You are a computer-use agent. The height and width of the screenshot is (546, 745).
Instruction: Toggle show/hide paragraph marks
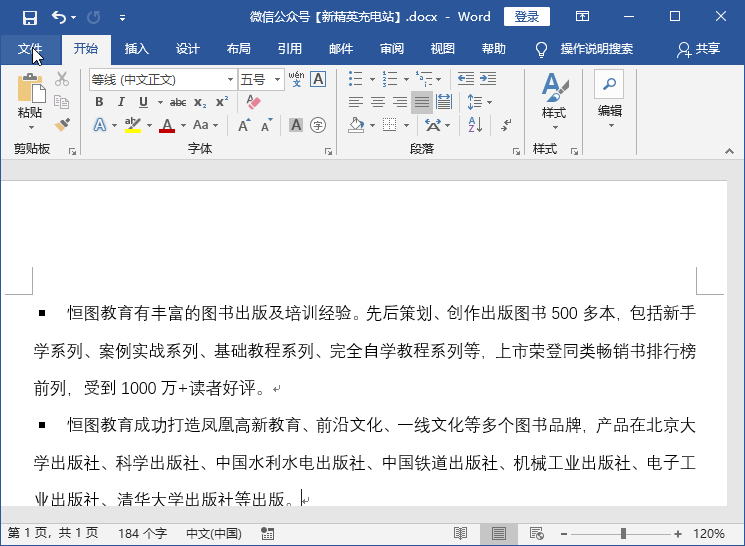point(506,125)
